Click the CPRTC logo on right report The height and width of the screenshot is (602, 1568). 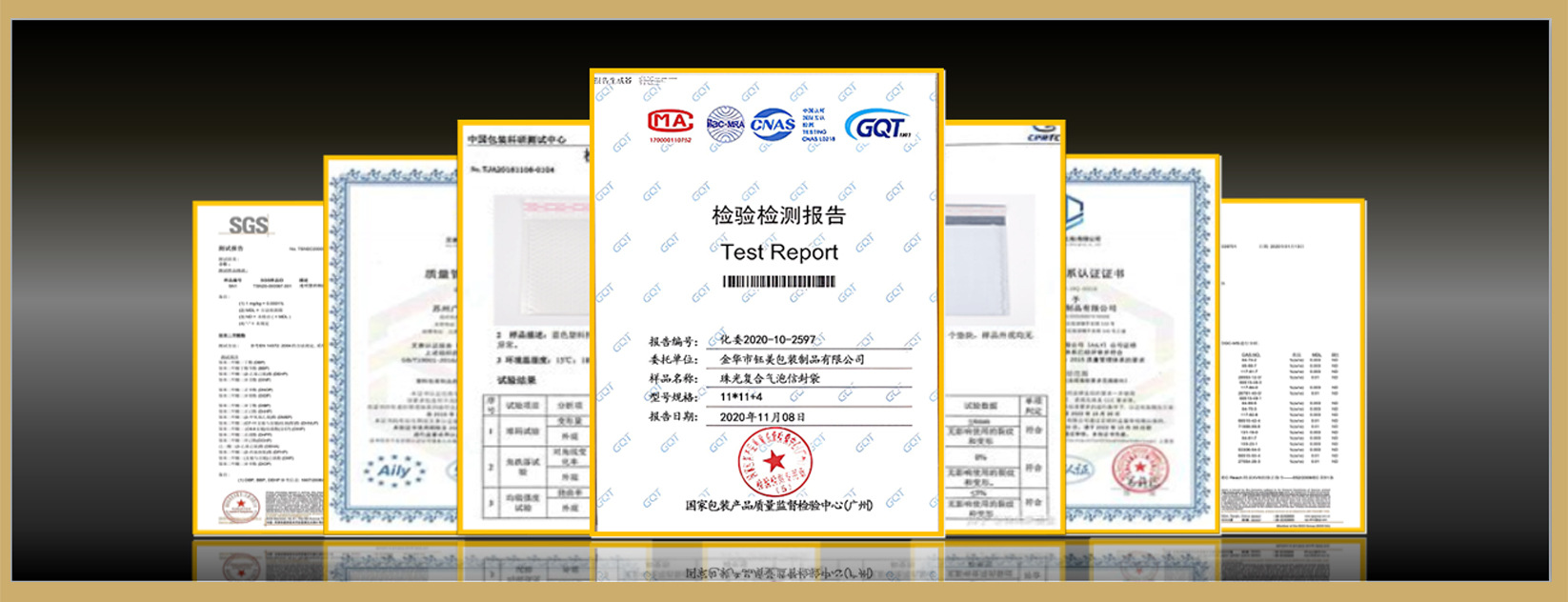pos(1044,134)
